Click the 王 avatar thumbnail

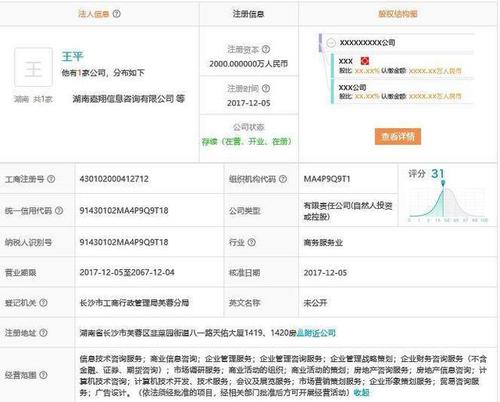[33, 67]
